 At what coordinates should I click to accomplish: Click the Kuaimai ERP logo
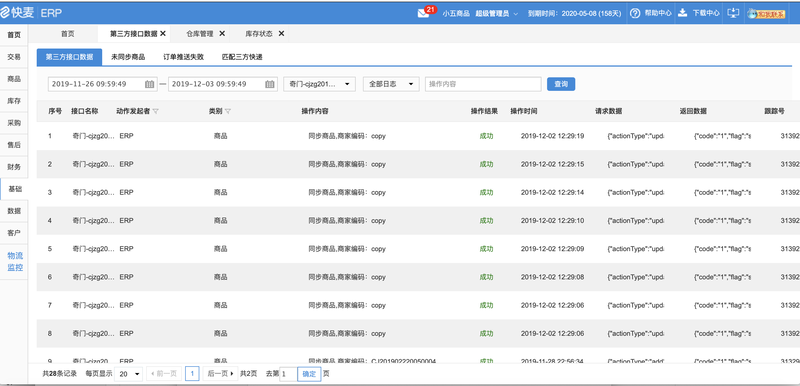click(32, 13)
